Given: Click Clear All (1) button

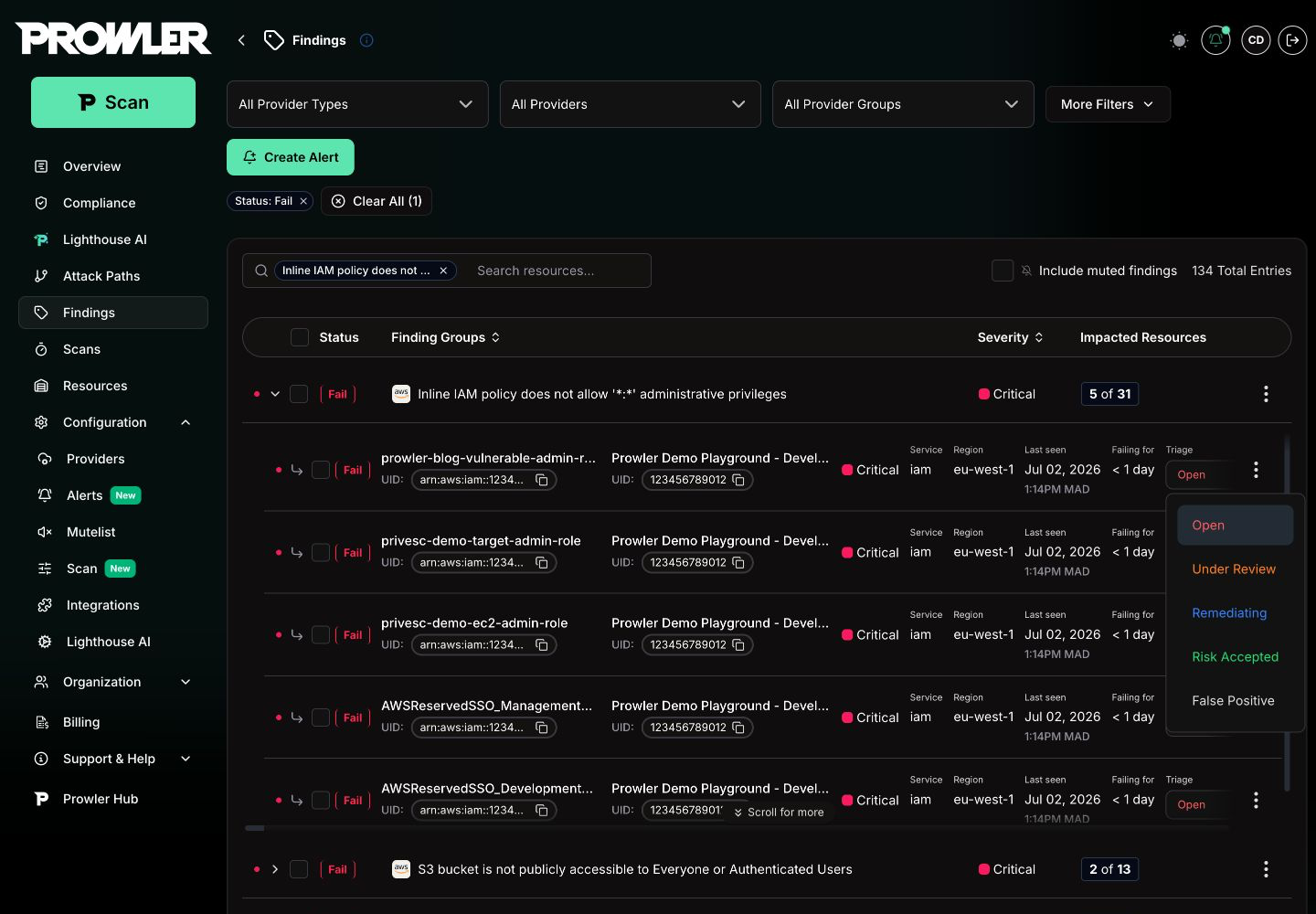Looking at the screenshot, I should coord(377,201).
